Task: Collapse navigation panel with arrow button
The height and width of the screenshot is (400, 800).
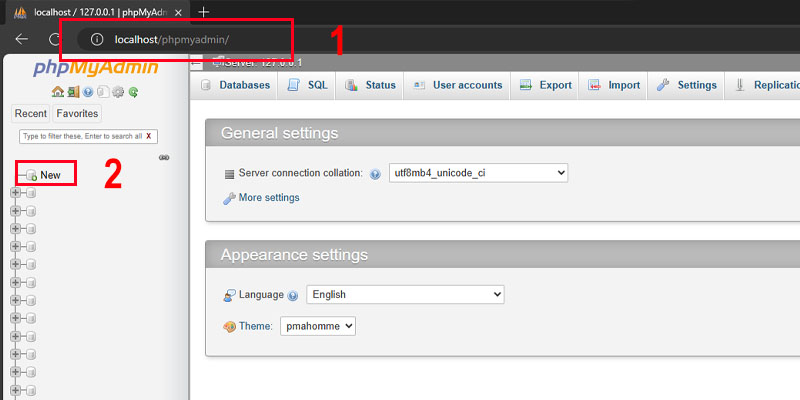Action: point(196,63)
